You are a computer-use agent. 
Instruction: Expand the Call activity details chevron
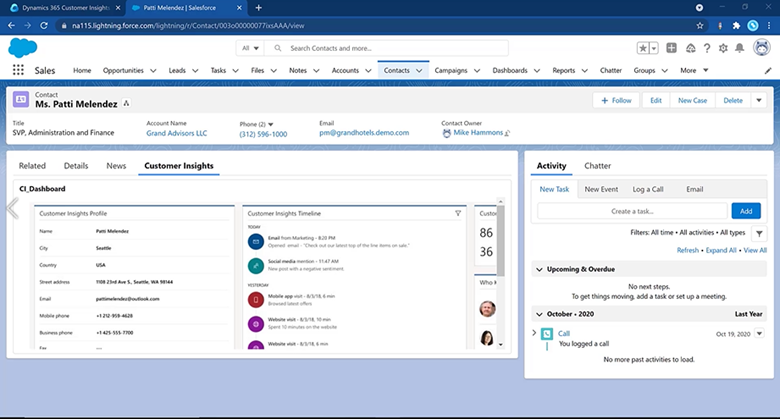534,332
